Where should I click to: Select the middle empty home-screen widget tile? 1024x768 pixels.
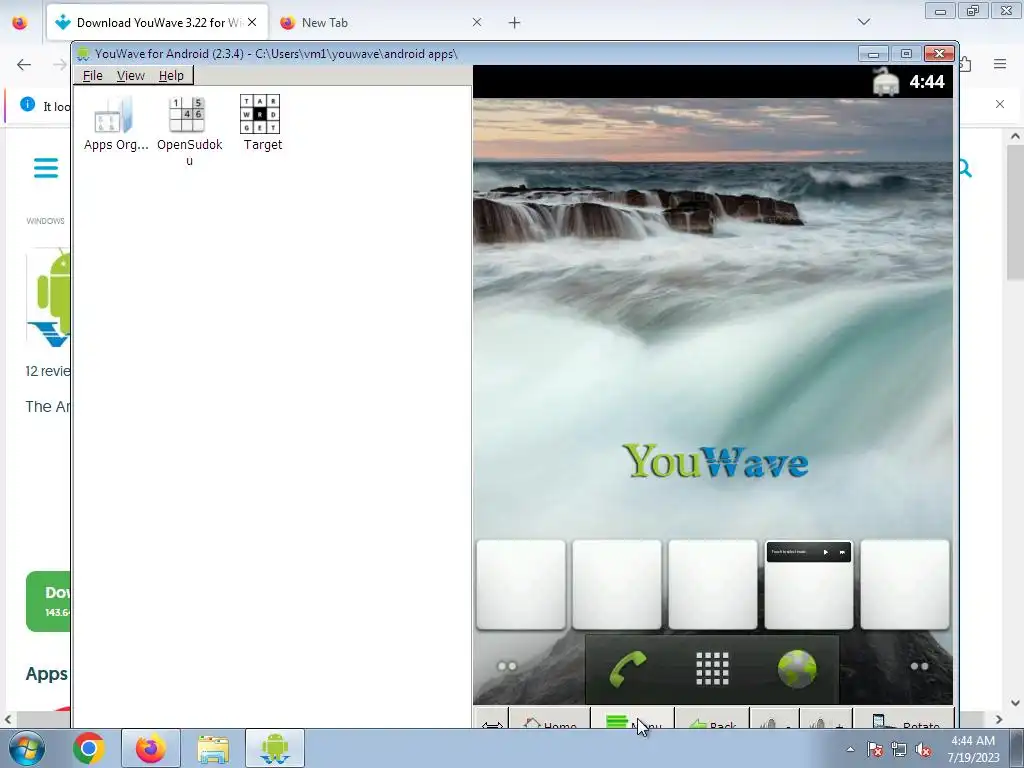click(712, 584)
